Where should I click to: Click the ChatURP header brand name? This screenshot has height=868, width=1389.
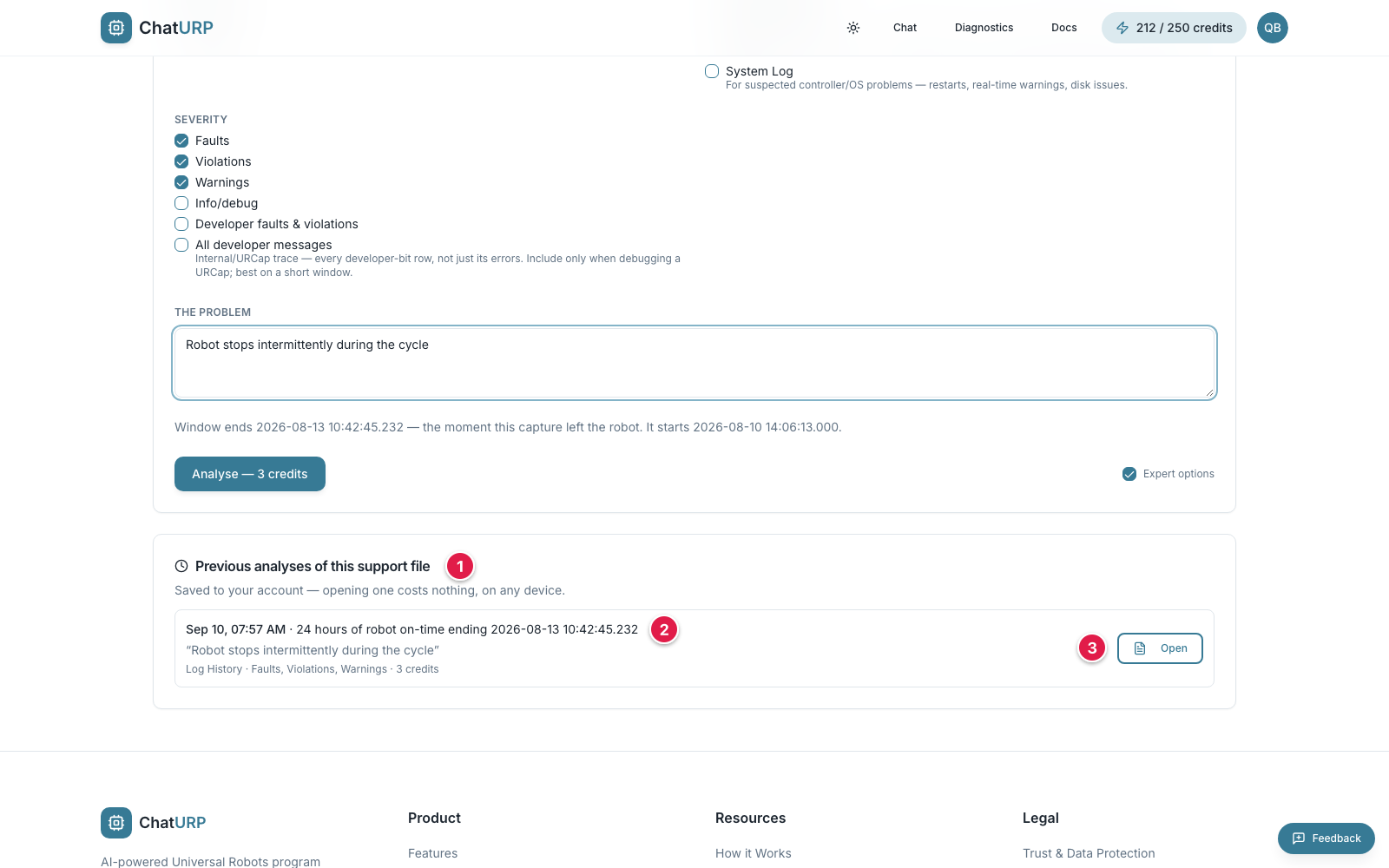tap(176, 28)
